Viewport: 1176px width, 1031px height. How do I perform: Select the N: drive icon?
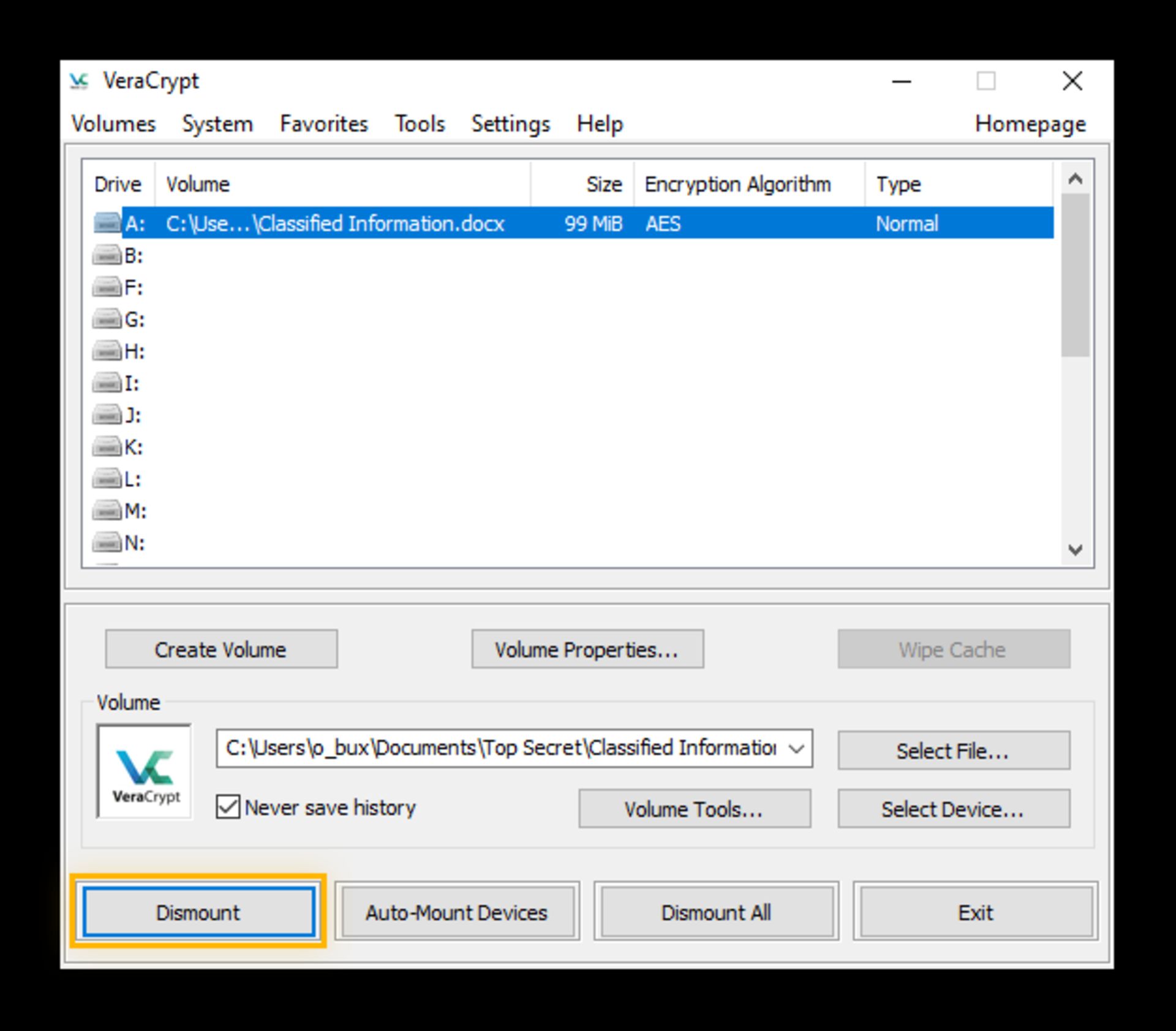click(x=107, y=542)
